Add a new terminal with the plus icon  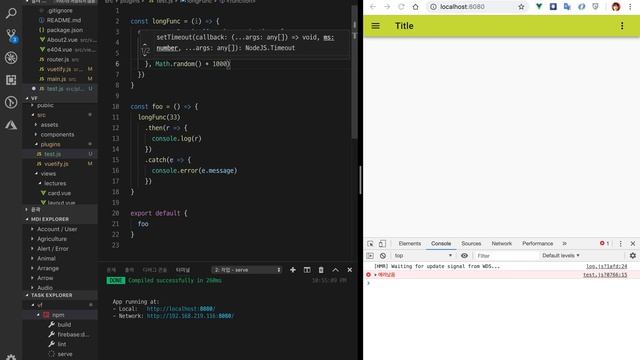(x=293, y=270)
